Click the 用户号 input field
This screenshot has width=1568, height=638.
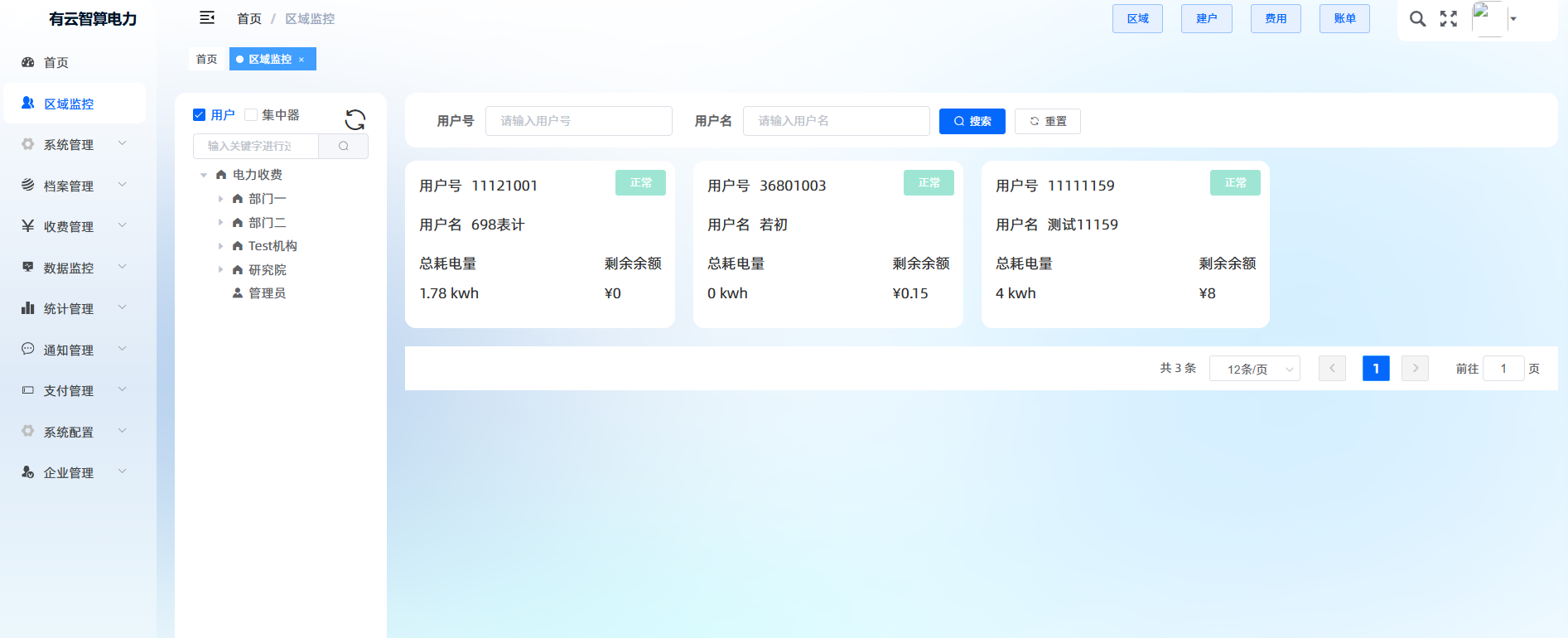(x=578, y=121)
